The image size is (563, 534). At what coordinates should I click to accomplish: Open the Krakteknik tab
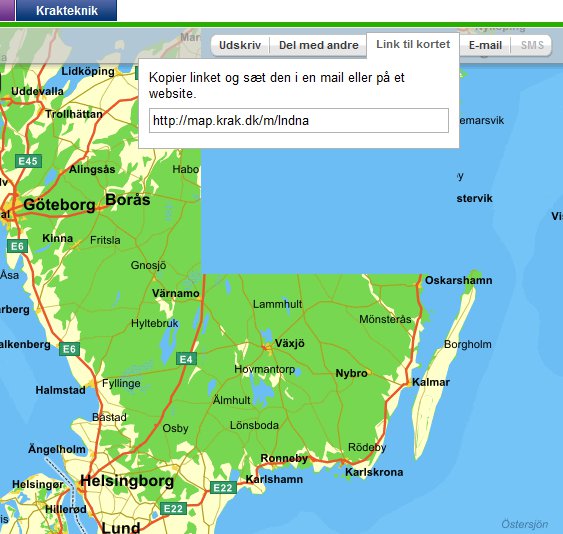66,10
